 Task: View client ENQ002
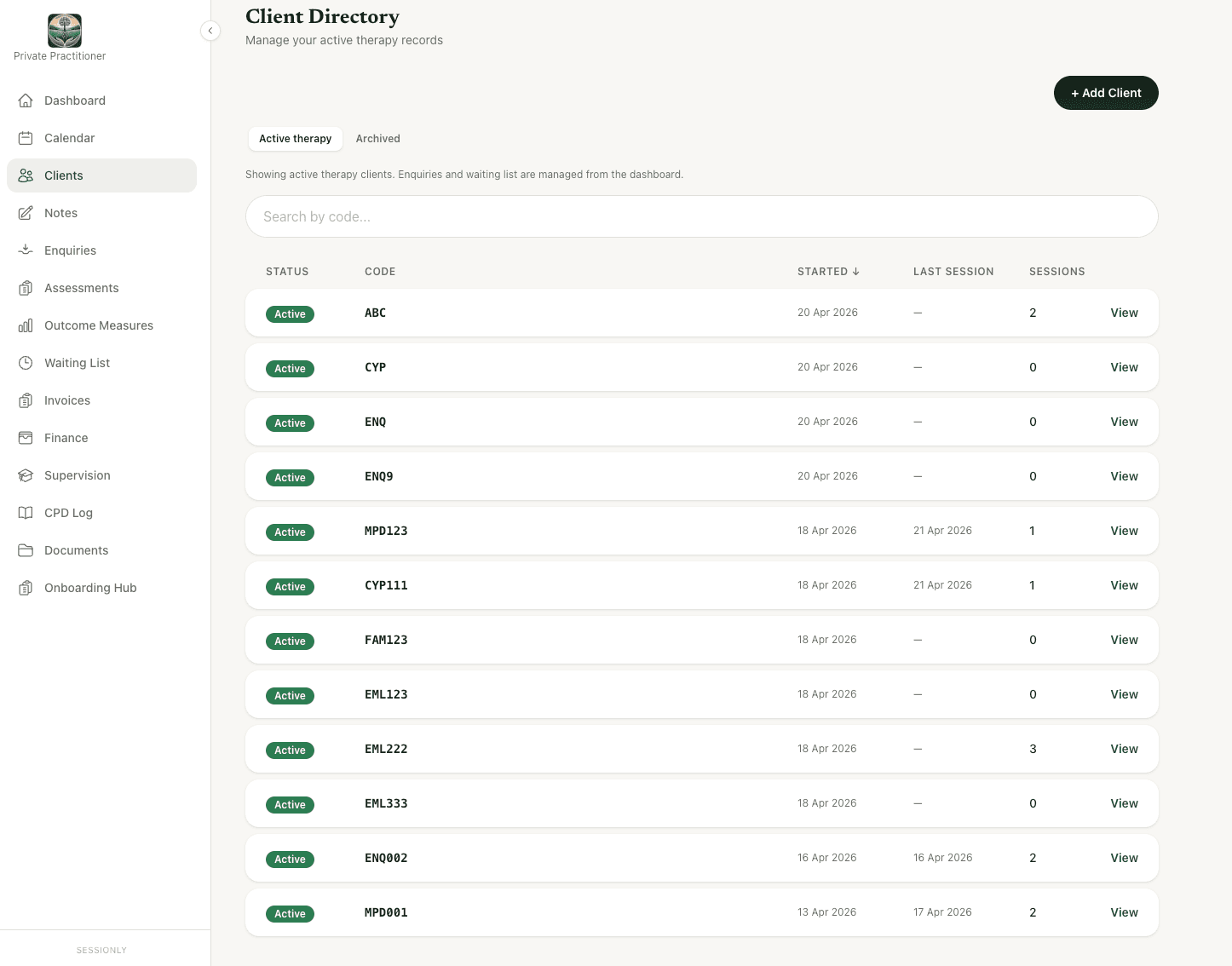pos(1124,858)
